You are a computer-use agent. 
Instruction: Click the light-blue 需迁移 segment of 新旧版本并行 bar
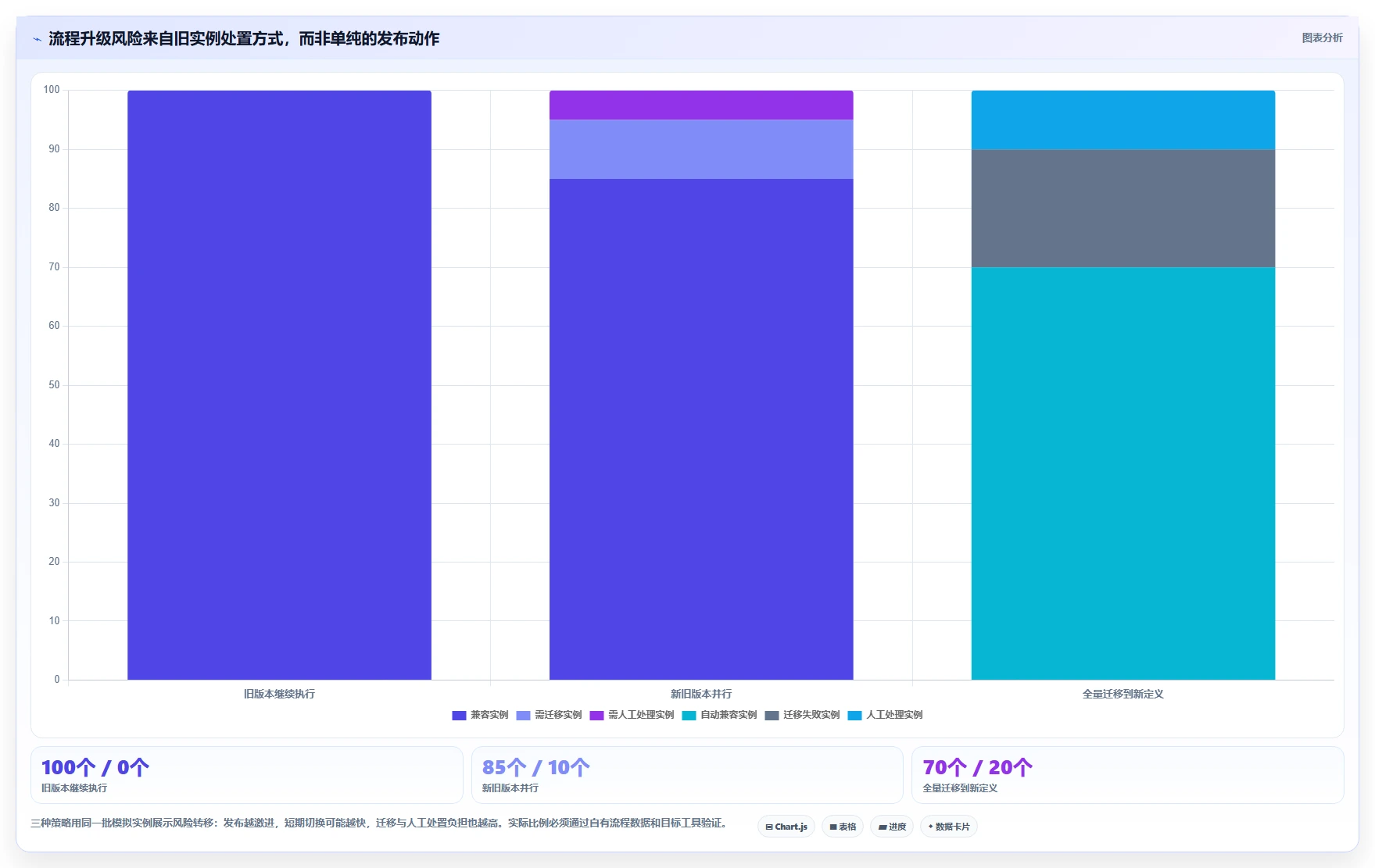coord(701,149)
